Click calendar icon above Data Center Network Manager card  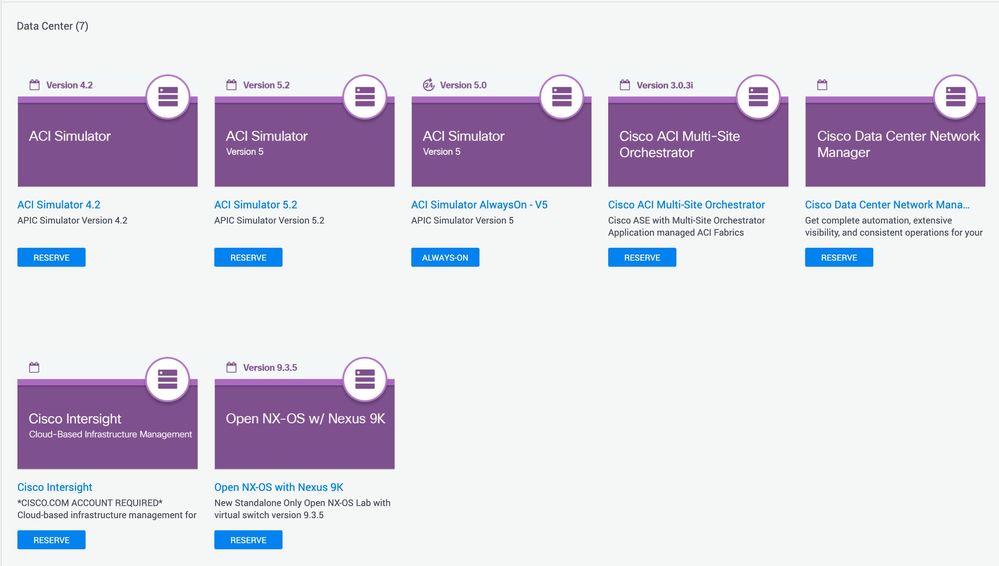pos(823,85)
